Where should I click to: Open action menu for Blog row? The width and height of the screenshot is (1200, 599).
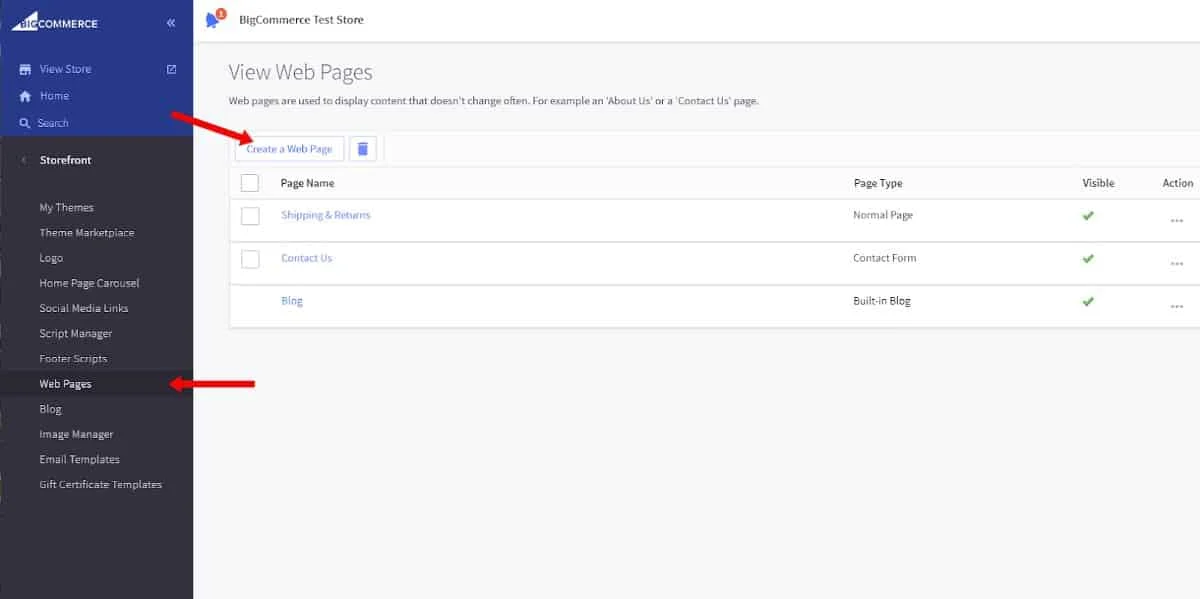point(1176,307)
